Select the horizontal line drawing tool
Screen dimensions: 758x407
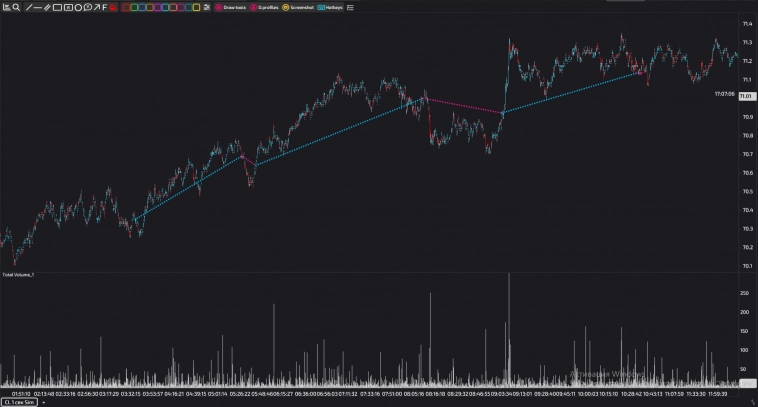(x=38, y=7)
